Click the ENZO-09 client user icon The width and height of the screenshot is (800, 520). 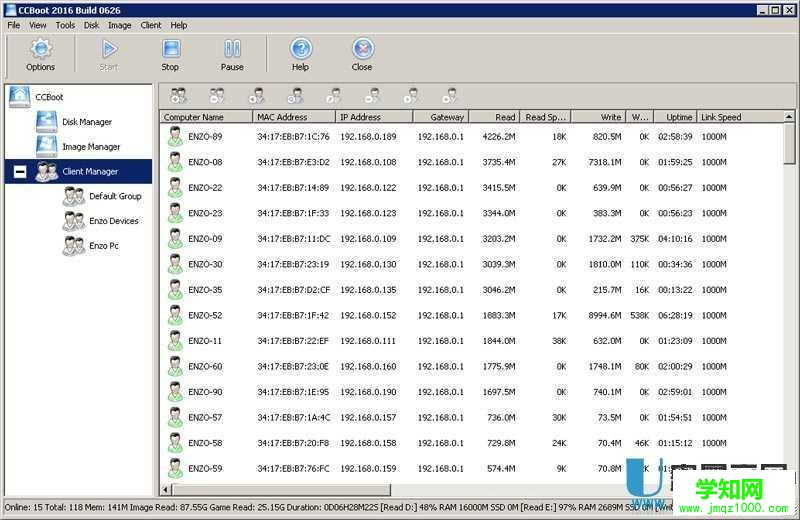(175, 238)
